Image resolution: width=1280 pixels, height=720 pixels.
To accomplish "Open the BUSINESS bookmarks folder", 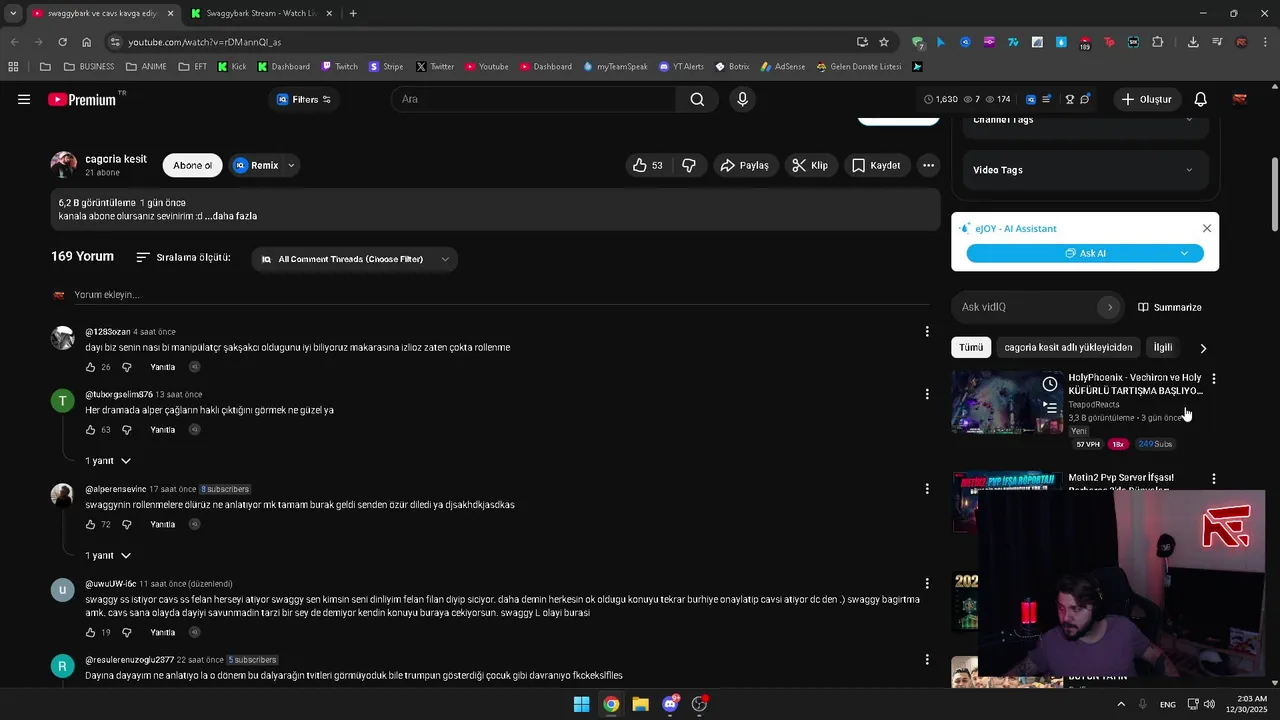I will pos(89,67).
